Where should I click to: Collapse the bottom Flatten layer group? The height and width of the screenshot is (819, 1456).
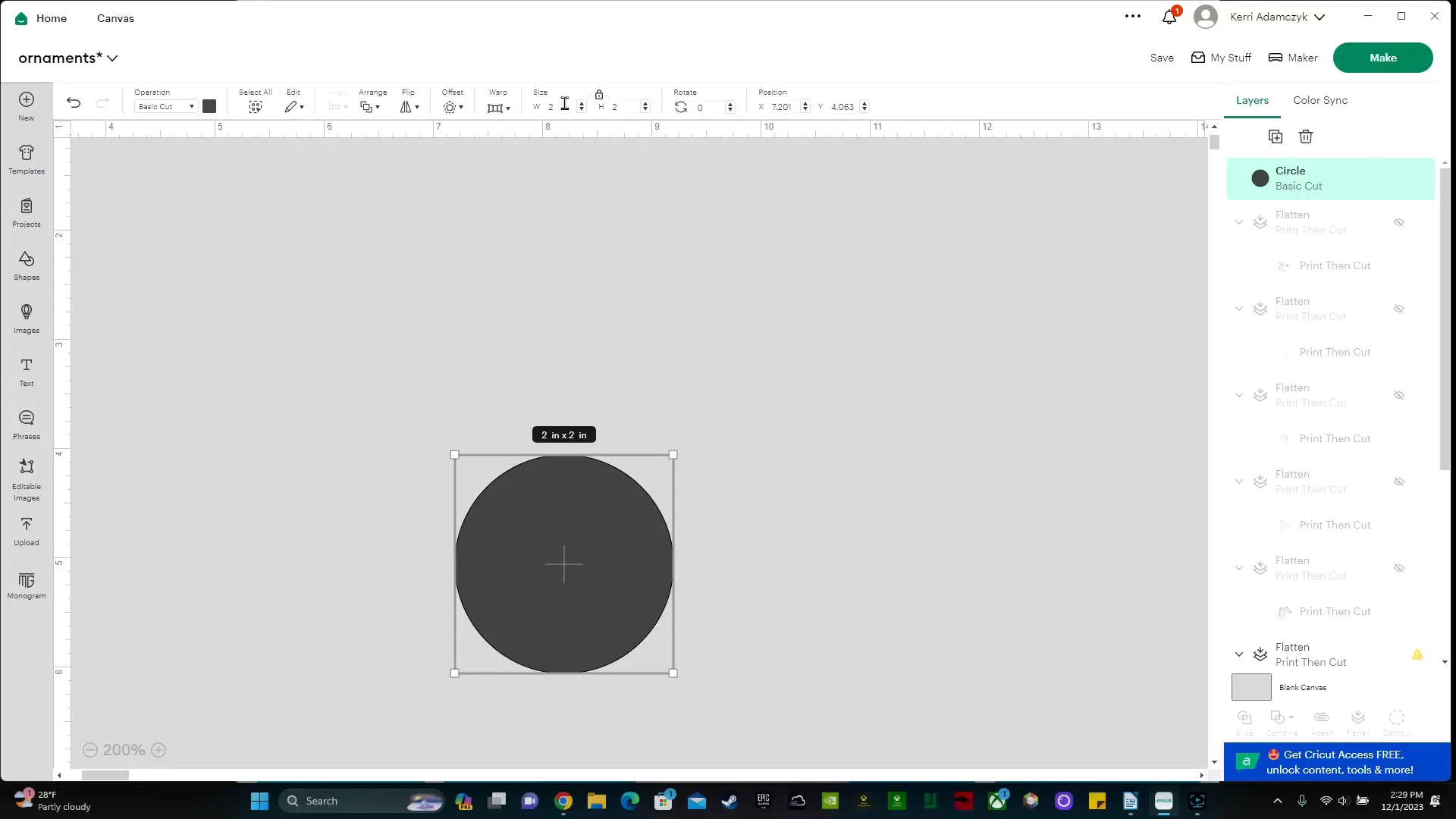(1239, 654)
